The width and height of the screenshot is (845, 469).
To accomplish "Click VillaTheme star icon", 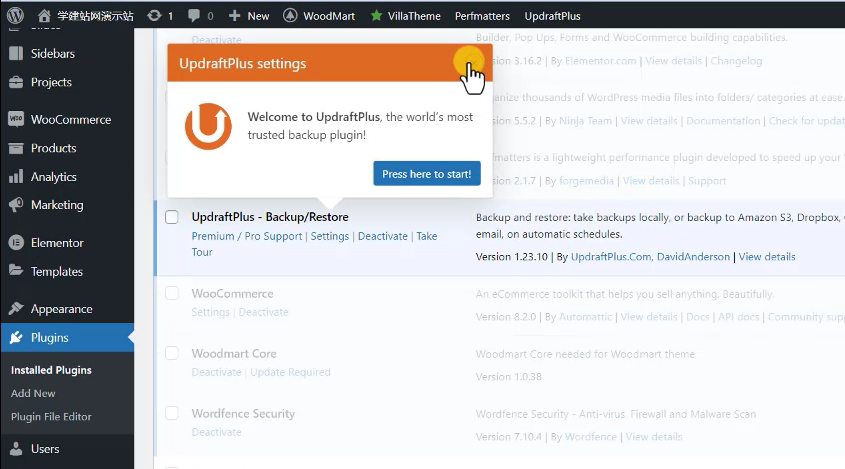I will click(x=376, y=16).
